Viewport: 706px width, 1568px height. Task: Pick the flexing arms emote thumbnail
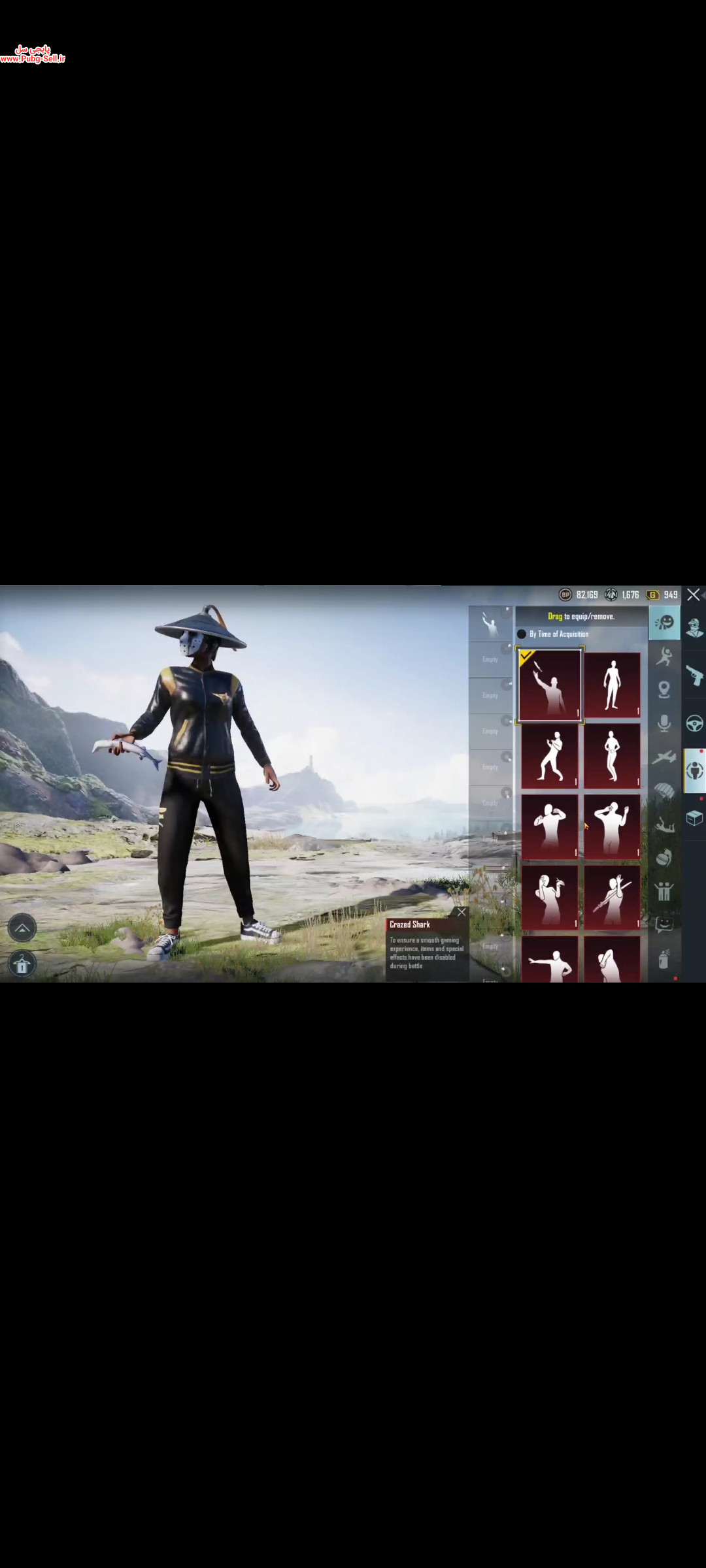[550, 826]
